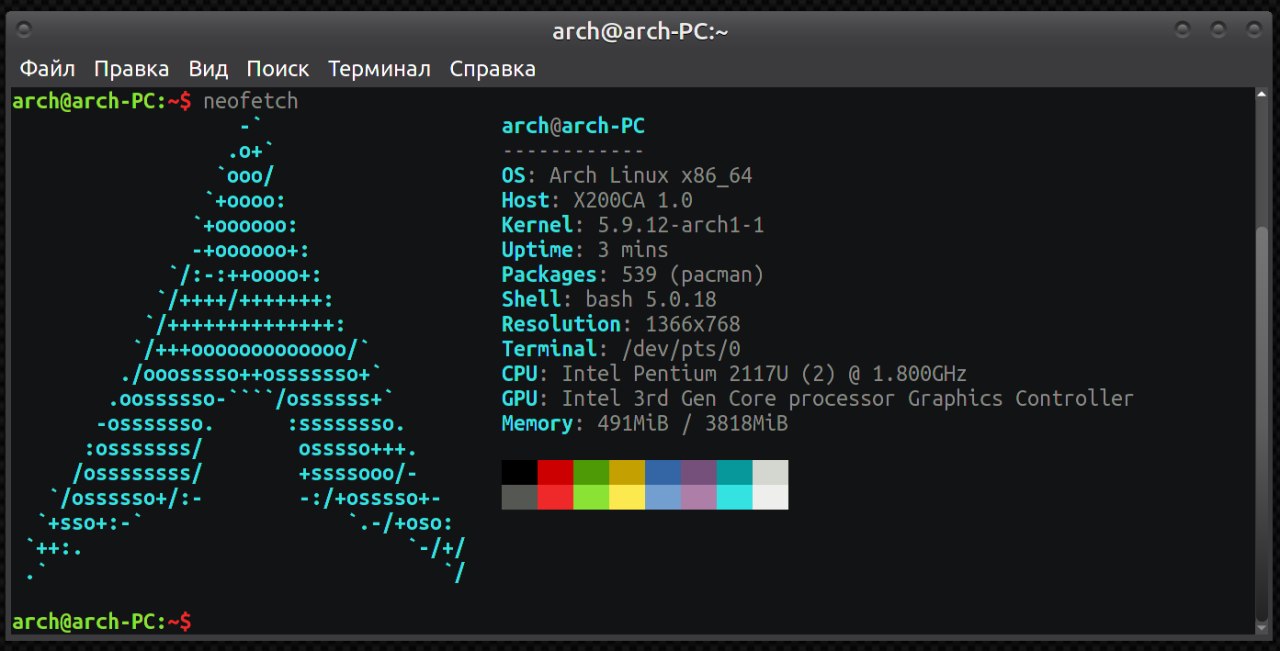This screenshot has width=1280, height=651.
Task: Open the Справка menu
Action: (x=492, y=69)
